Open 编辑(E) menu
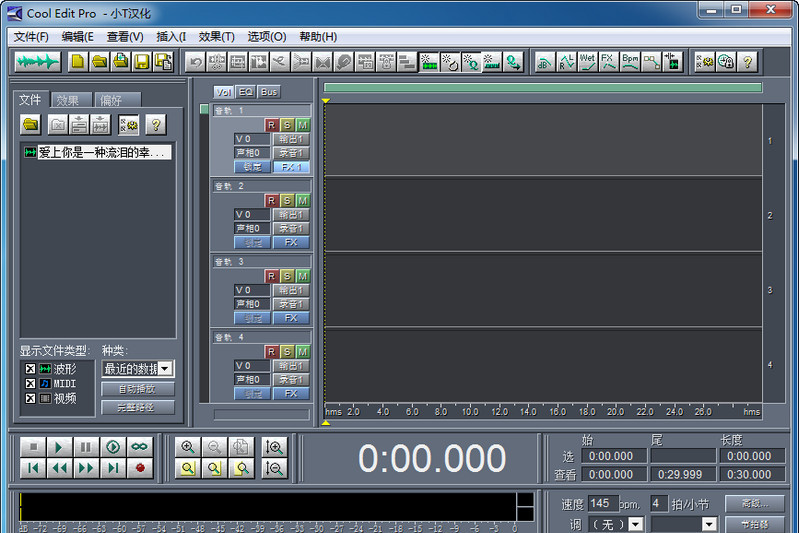 click(x=77, y=37)
